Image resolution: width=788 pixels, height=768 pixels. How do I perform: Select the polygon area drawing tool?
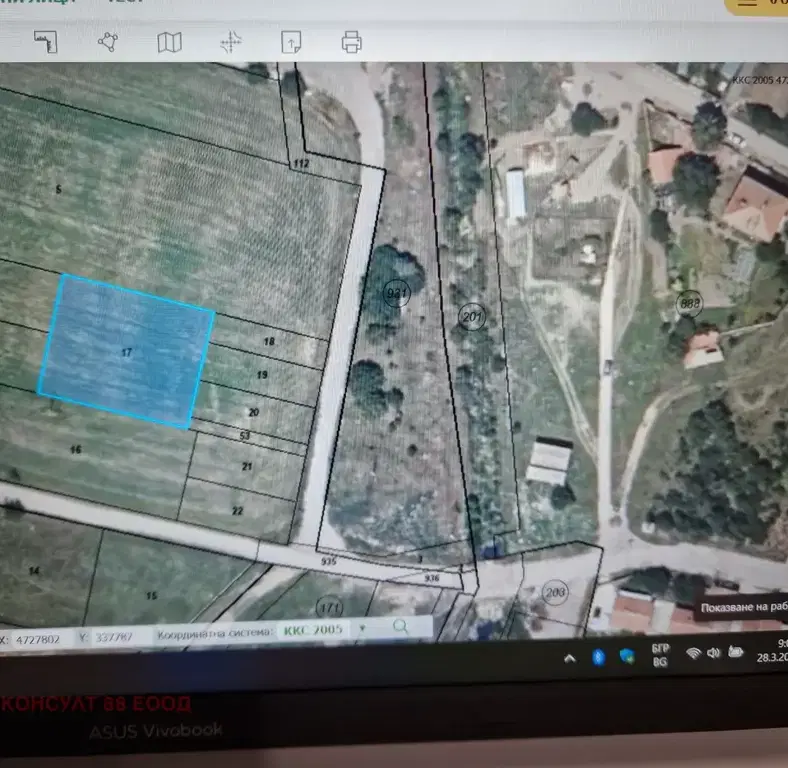pos(108,42)
